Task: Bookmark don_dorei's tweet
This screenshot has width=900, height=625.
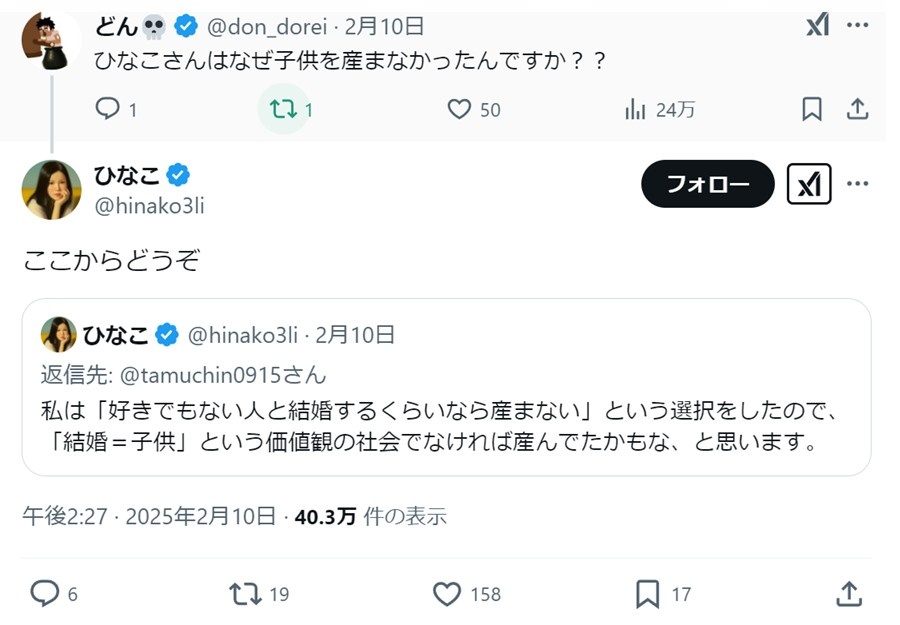Action: click(x=812, y=109)
